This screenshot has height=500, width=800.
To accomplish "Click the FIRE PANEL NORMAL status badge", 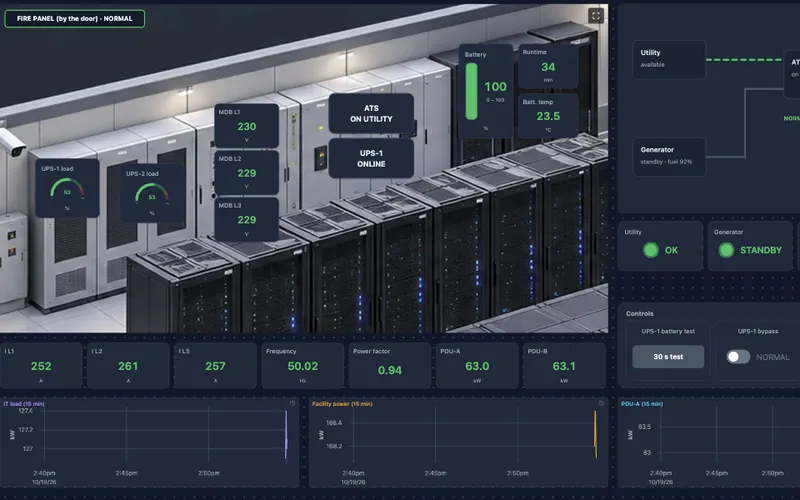I will click(x=74, y=19).
